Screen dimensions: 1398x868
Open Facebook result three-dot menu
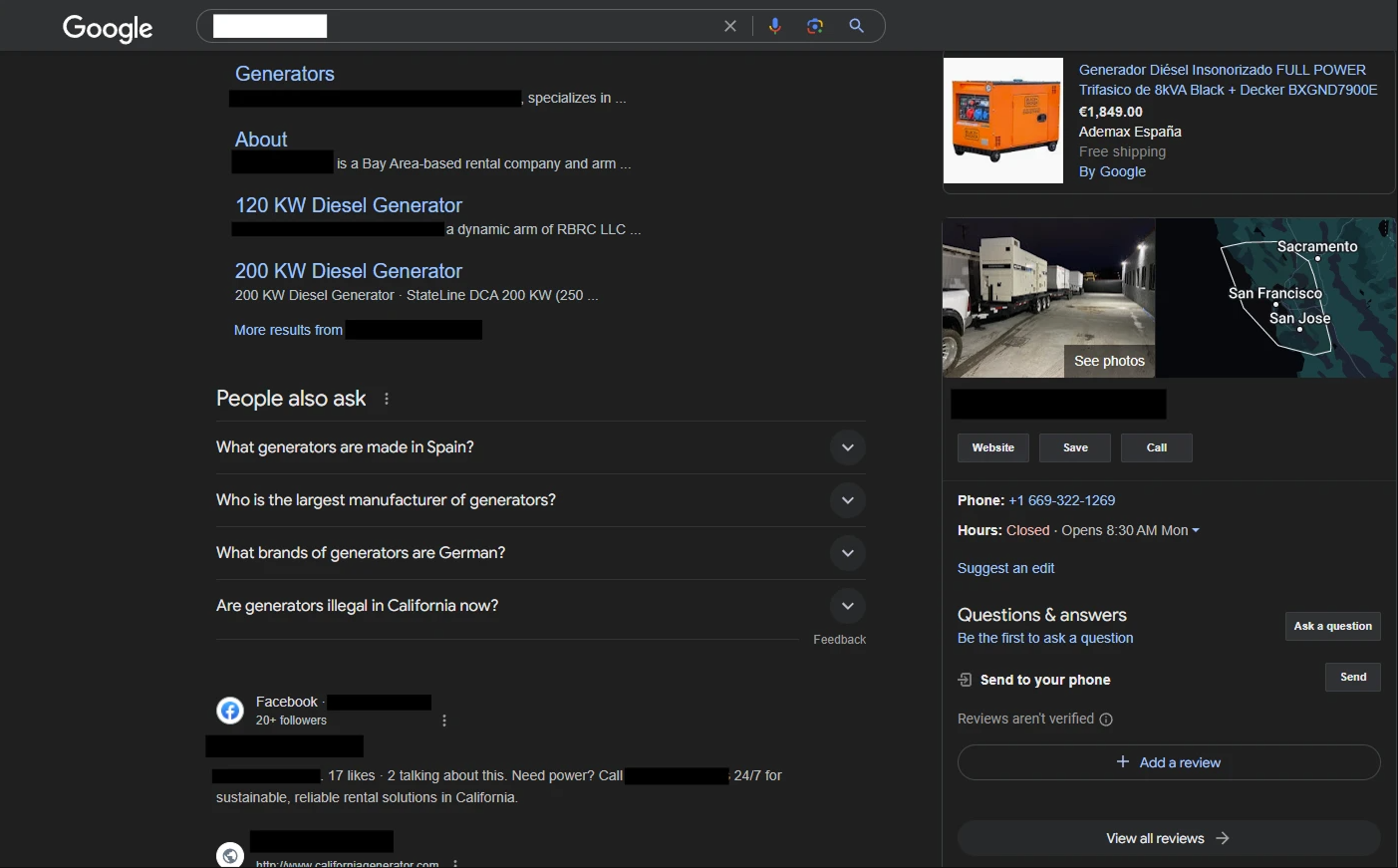click(x=444, y=721)
